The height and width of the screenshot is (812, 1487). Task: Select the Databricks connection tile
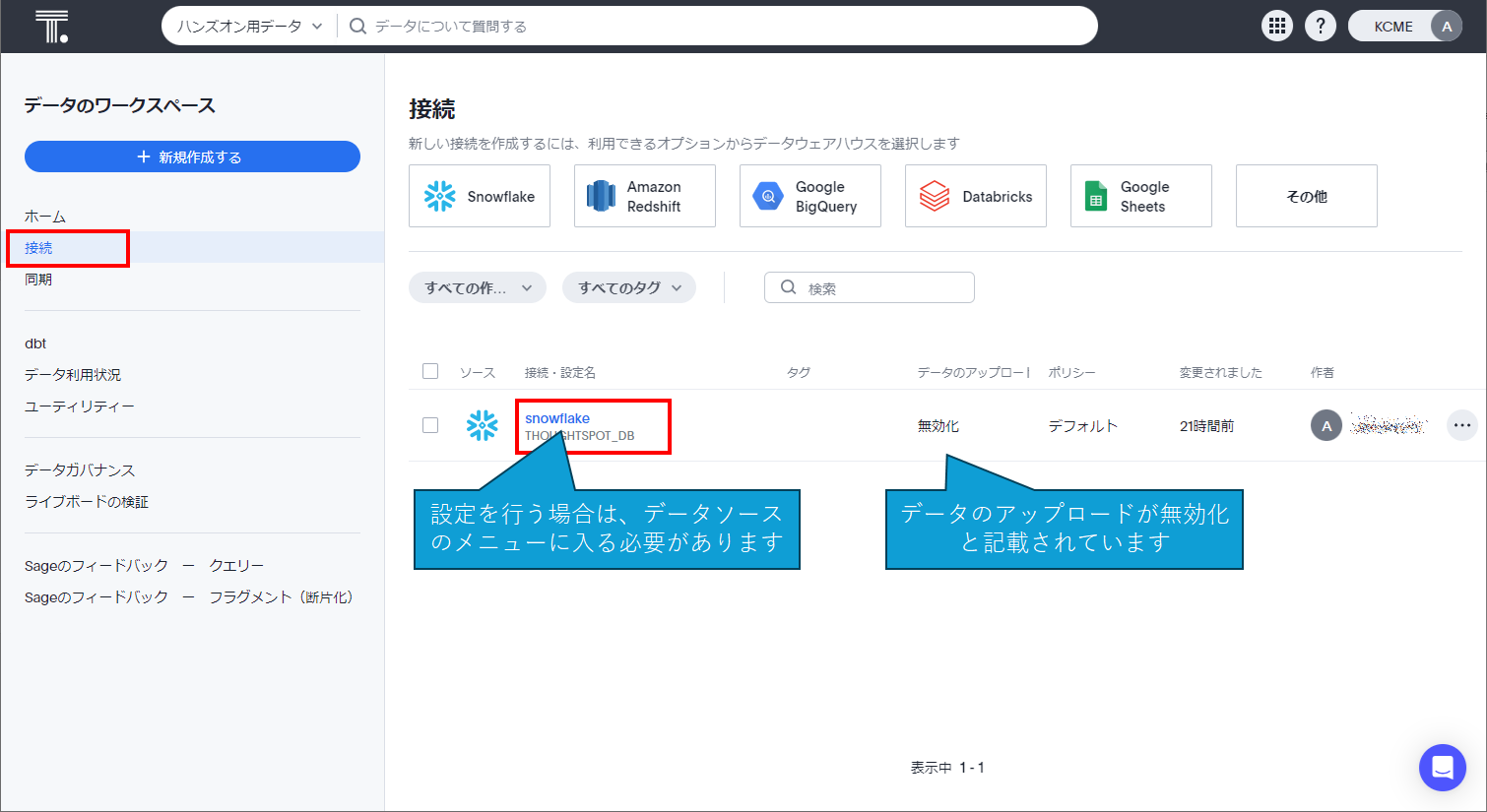click(x=975, y=196)
